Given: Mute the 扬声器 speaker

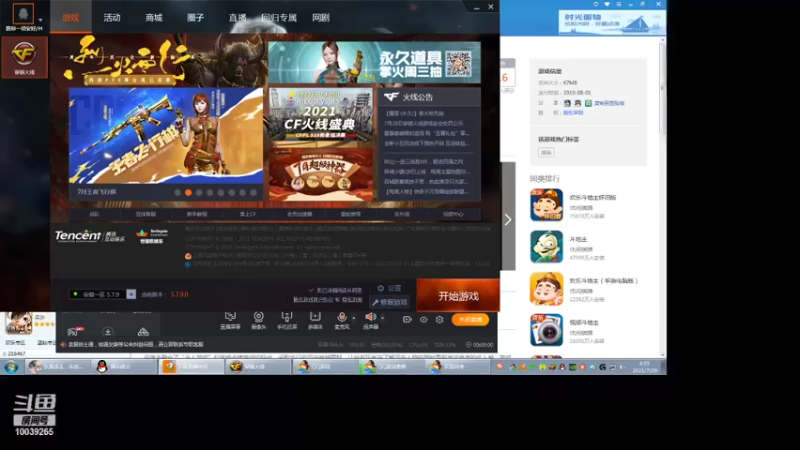Looking at the screenshot, I should click(x=370, y=317).
